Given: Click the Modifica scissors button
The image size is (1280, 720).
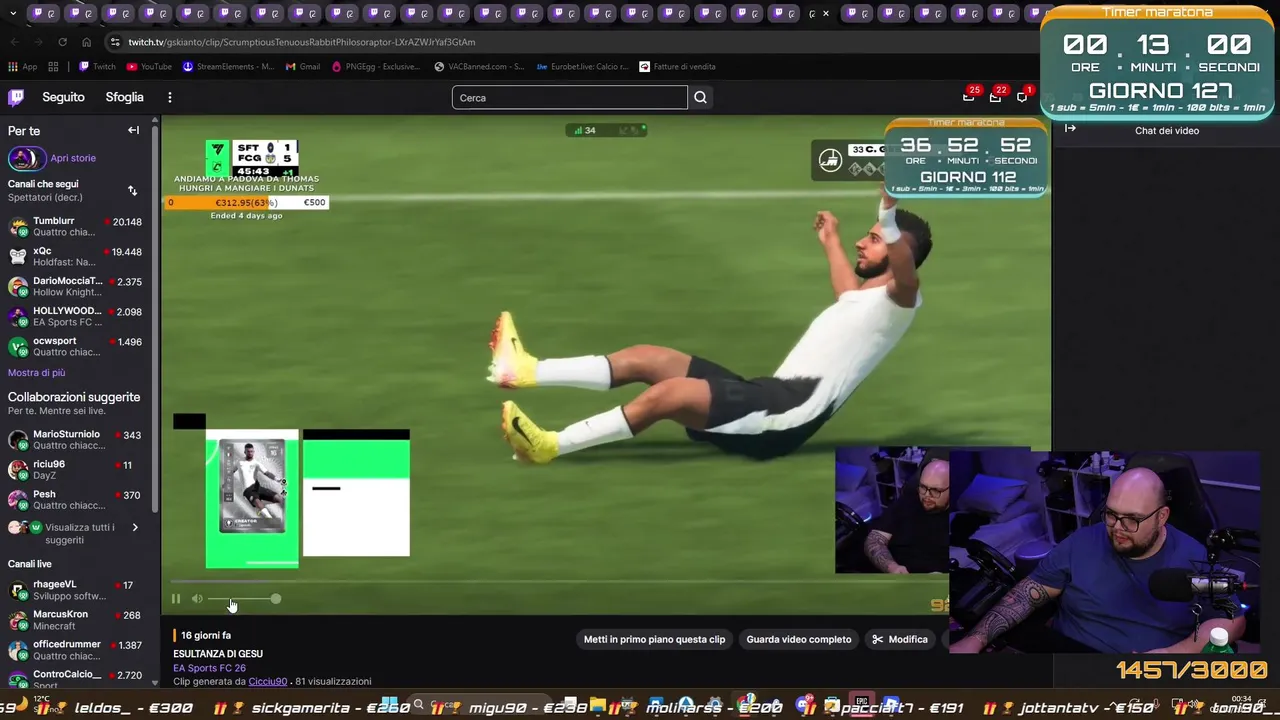Looking at the screenshot, I should click(900, 639).
